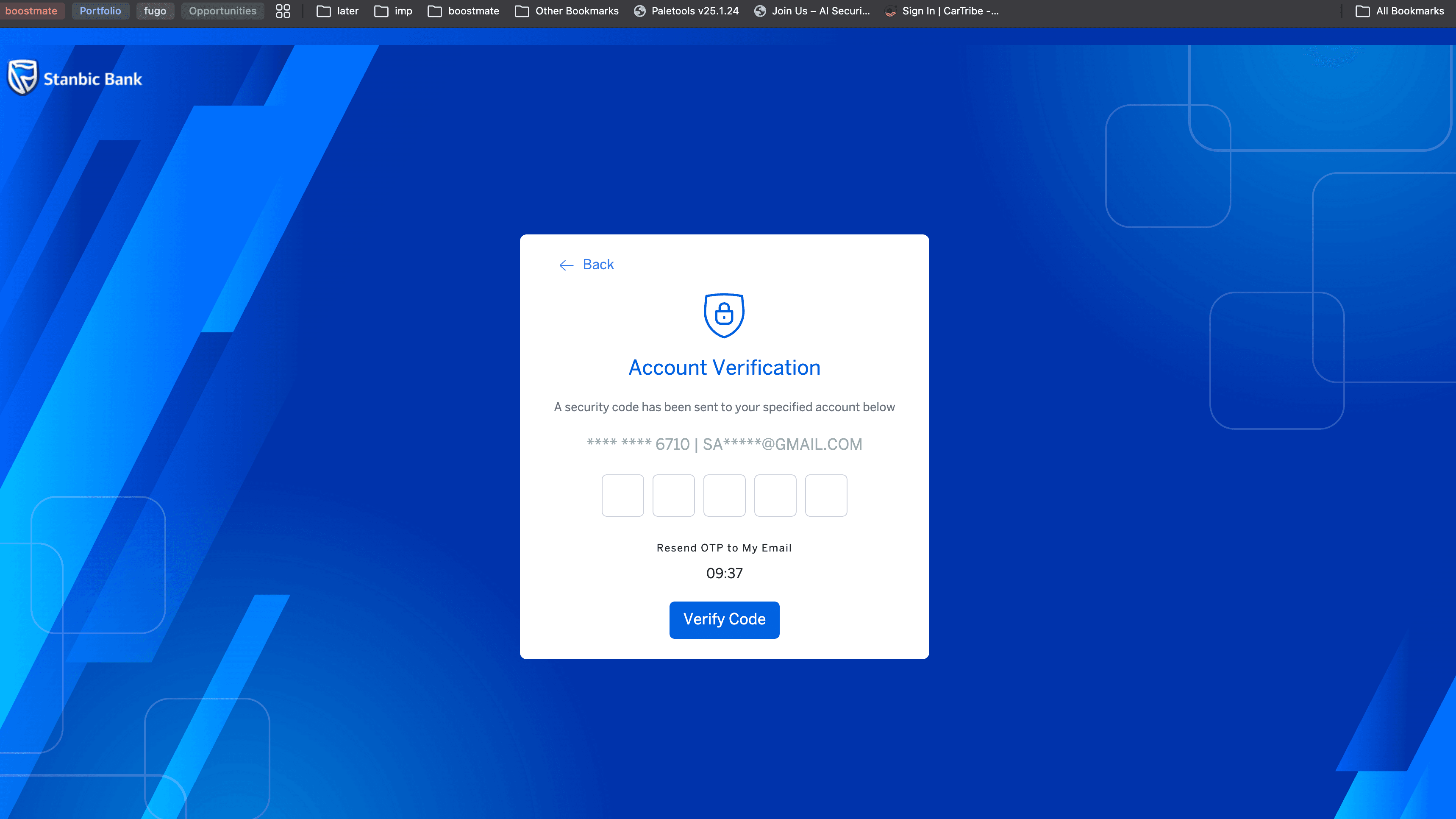Open the imp bookmarks folder dropdown
This screenshot has height=819, width=1456.
[393, 11]
